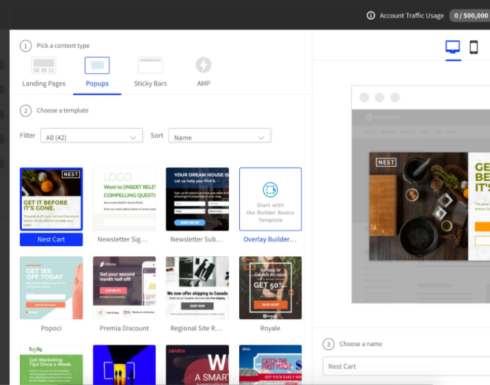This screenshot has width=490, height=385.
Task: Select the Premia Discount template thumbnail
Action: pos(124,288)
